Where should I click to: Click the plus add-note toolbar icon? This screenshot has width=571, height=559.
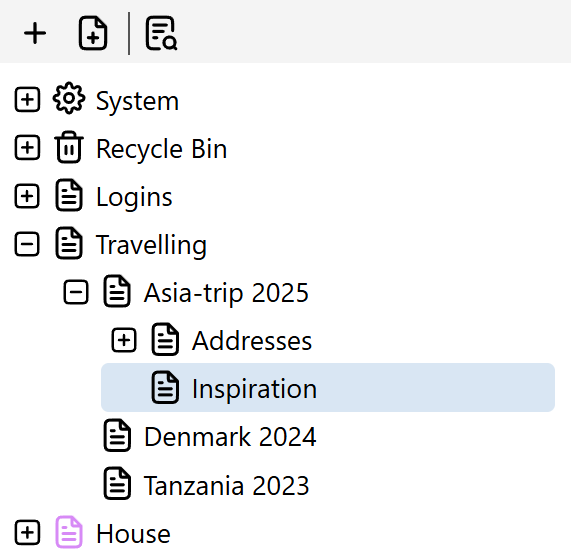pos(35,33)
